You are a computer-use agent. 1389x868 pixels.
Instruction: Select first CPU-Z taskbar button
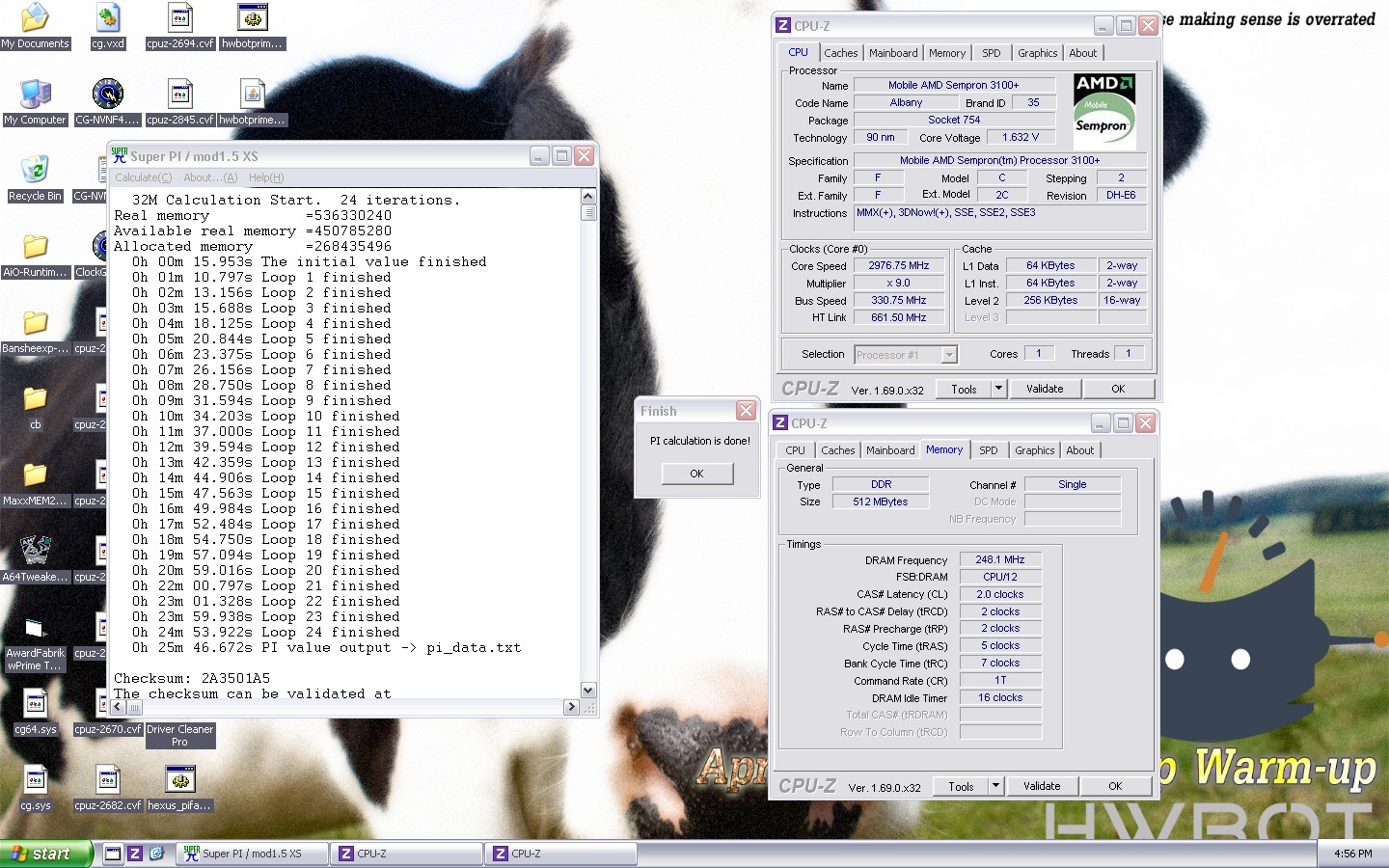[406, 854]
